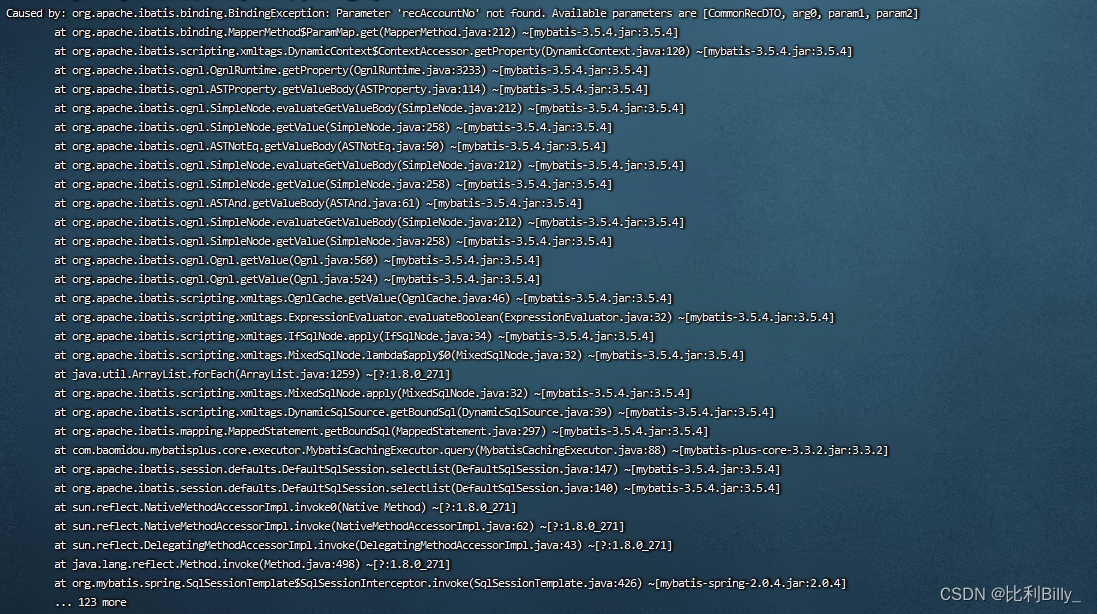This screenshot has height=614, width=1097.
Task: Click the ASTAnd.getValueBody stack line
Action: 318,203
